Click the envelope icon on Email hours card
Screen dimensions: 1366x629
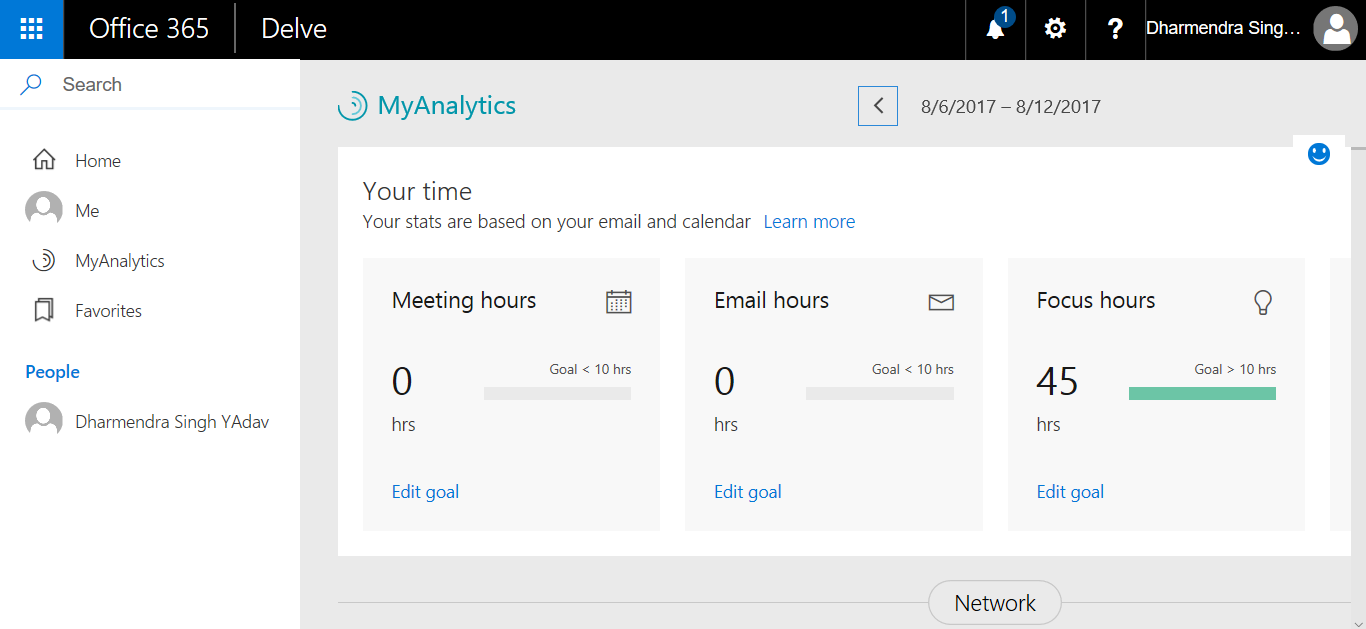[940, 300]
